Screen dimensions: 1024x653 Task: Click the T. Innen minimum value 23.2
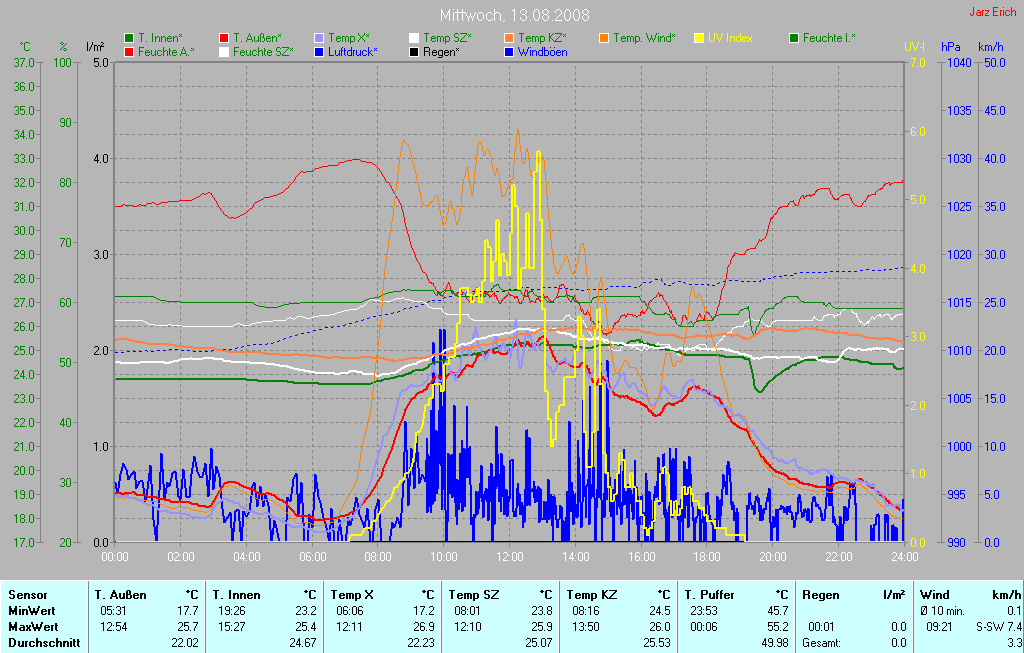tap(306, 611)
